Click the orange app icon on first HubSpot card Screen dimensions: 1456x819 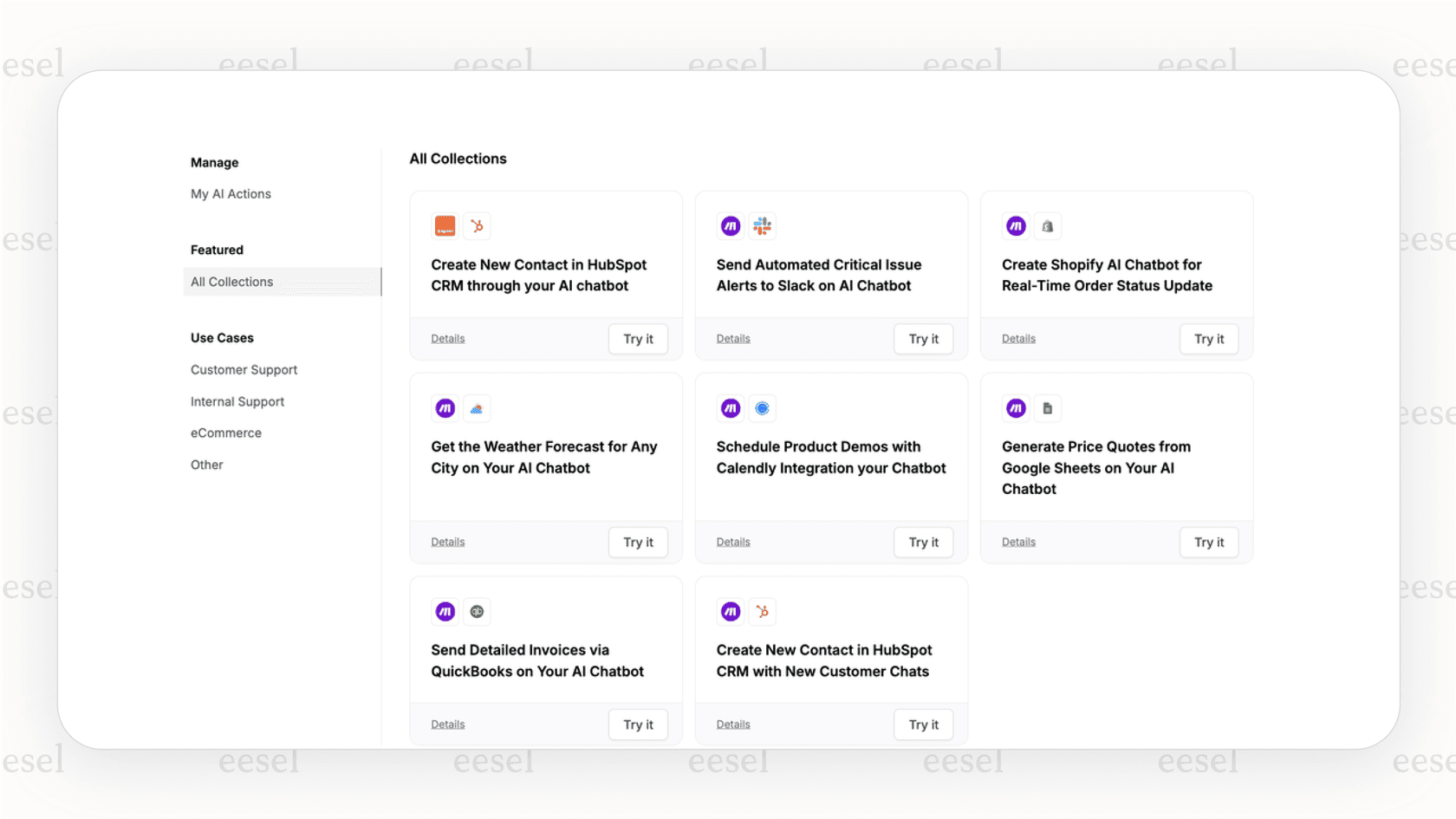pyautogui.click(x=445, y=225)
